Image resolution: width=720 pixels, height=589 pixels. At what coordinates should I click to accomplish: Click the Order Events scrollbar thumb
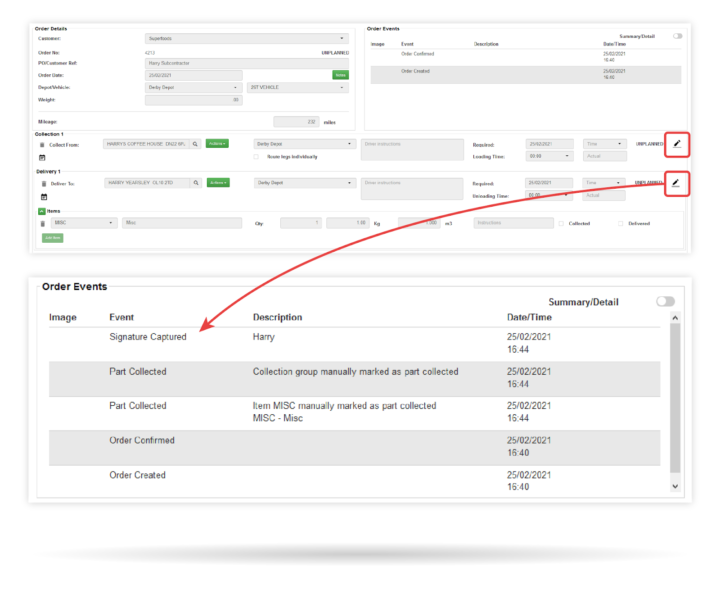pyautogui.click(x=675, y=398)
